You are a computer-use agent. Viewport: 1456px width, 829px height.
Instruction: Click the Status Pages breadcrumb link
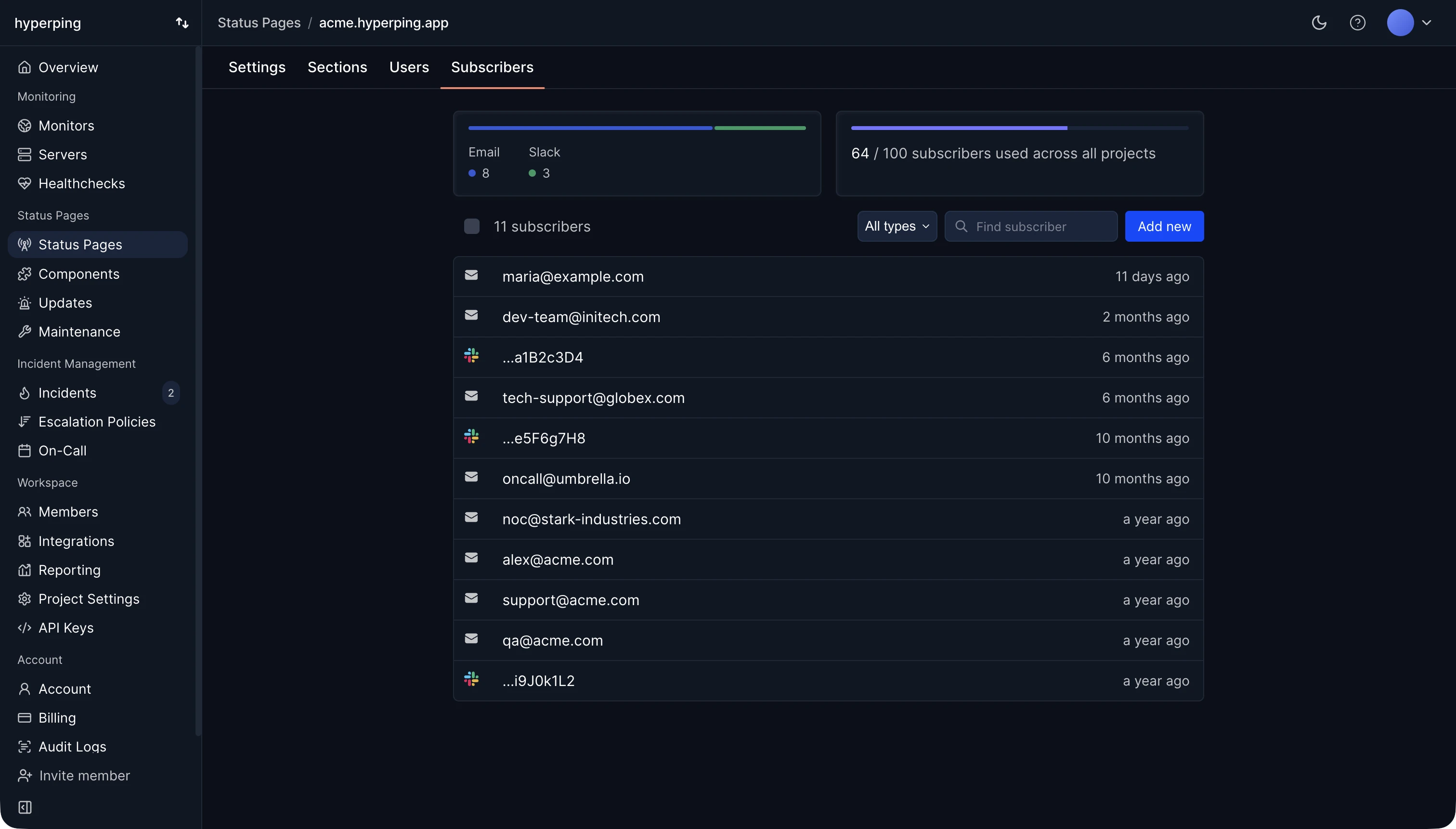point(259,23)
